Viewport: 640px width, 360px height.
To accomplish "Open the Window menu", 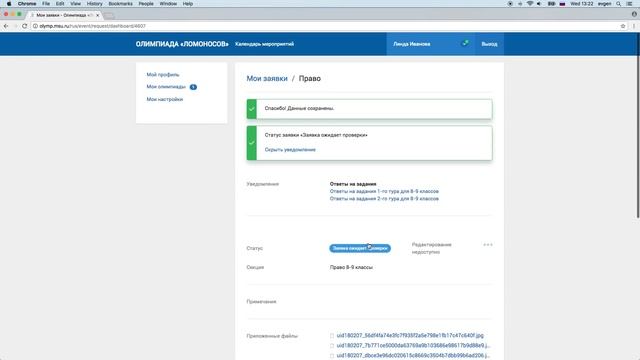I will point(168,4).
